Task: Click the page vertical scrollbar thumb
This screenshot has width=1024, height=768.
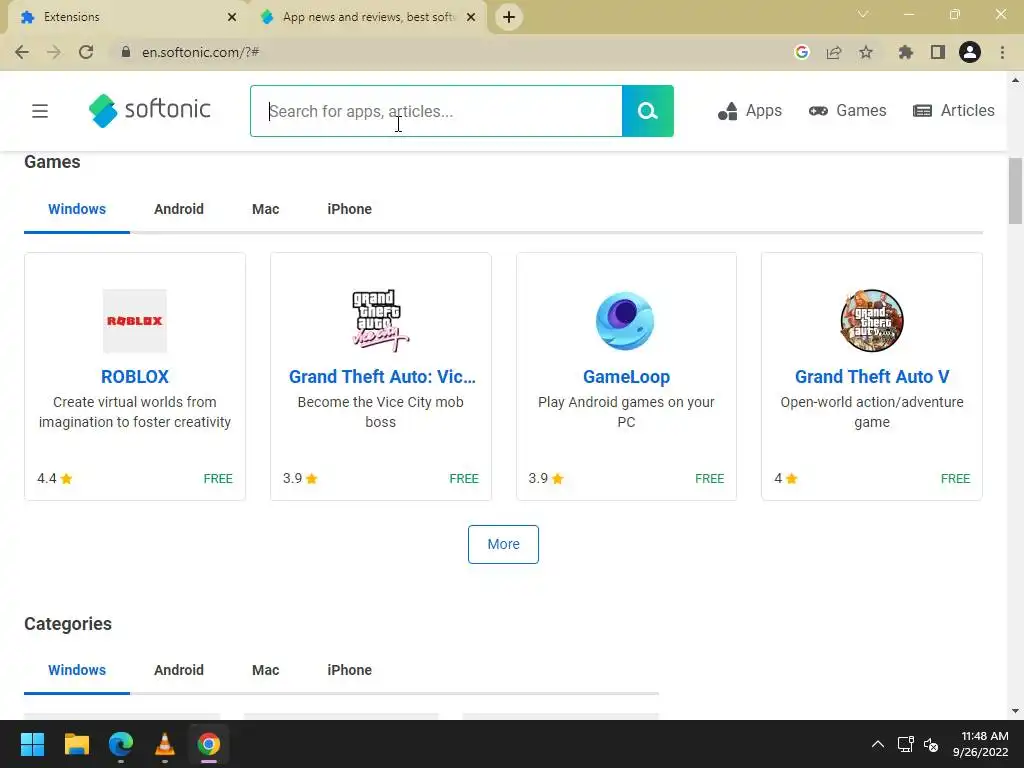Action: (x=1015, y=191)
